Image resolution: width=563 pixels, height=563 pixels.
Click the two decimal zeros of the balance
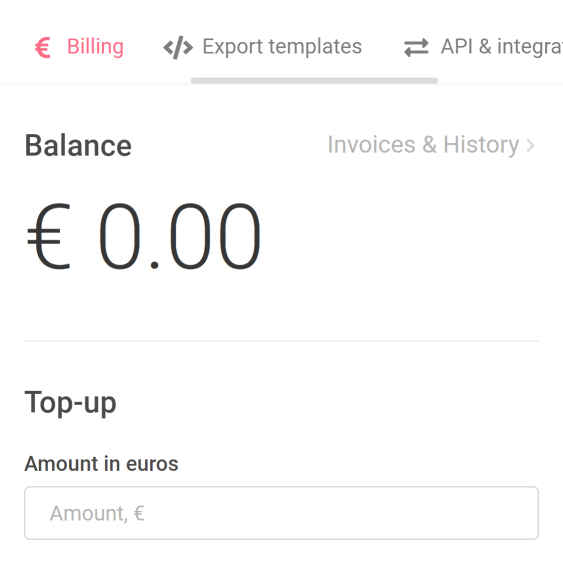tap(215, 236)
